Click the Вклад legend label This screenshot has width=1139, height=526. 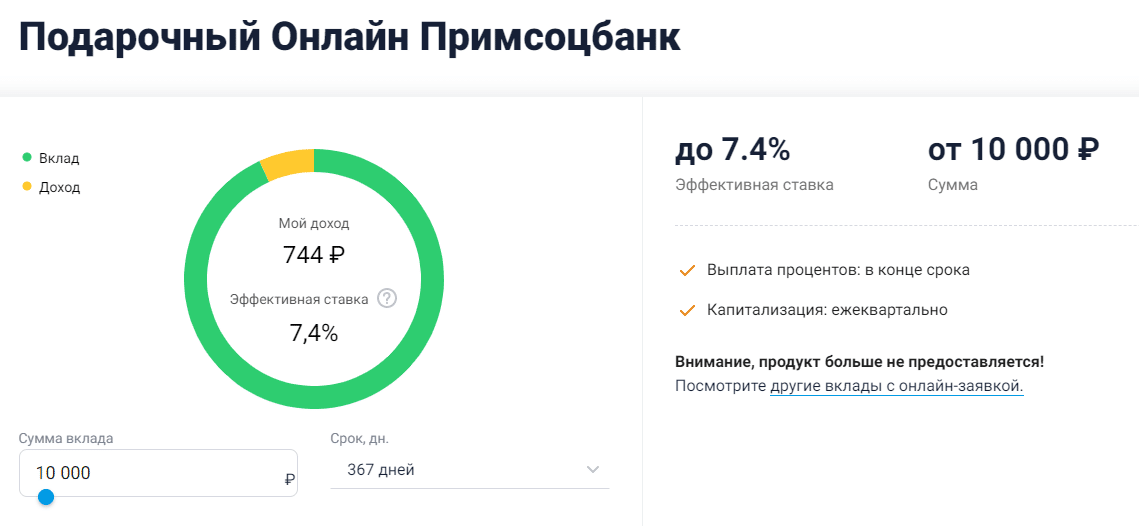point(59,158)
